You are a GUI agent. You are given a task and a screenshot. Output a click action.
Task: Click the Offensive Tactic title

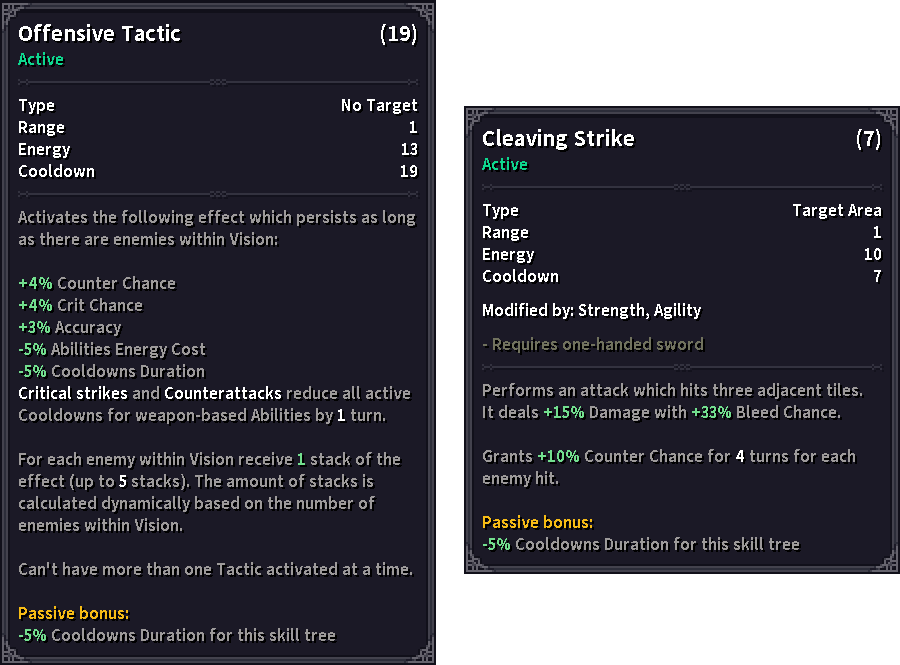click(x=99, y=34)
